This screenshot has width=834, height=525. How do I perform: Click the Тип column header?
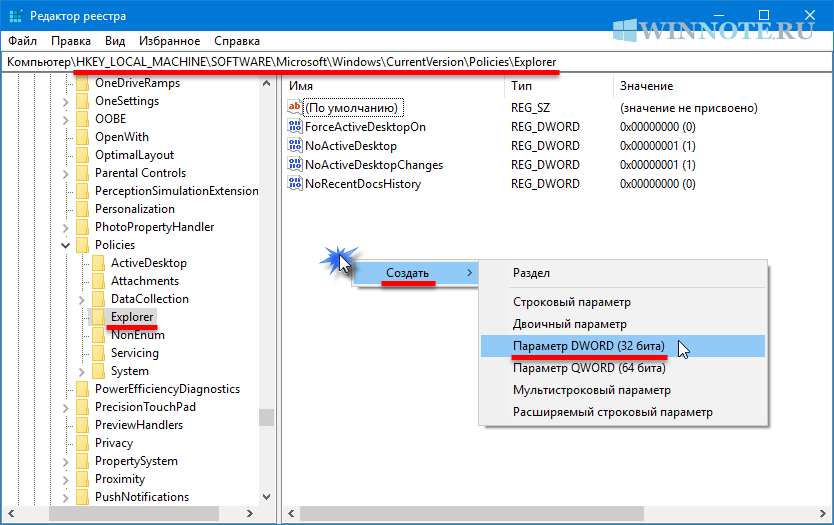click(558, 86)
